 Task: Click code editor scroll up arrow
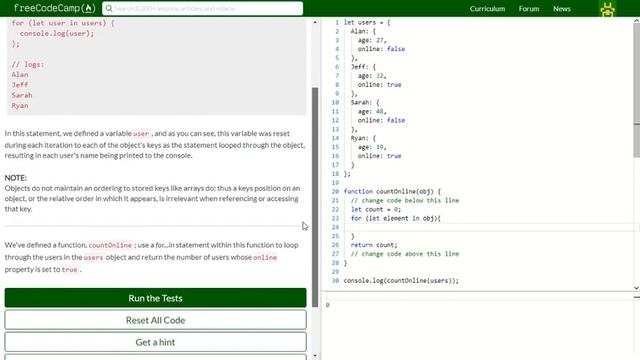coord(636,20)
